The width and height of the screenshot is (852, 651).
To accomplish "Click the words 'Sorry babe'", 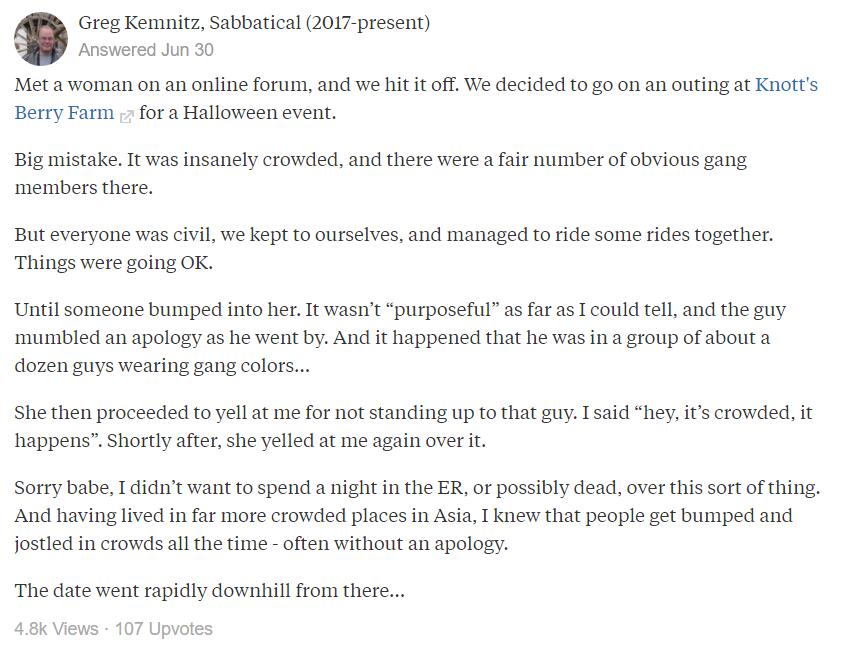I will [x=62, y=488].
